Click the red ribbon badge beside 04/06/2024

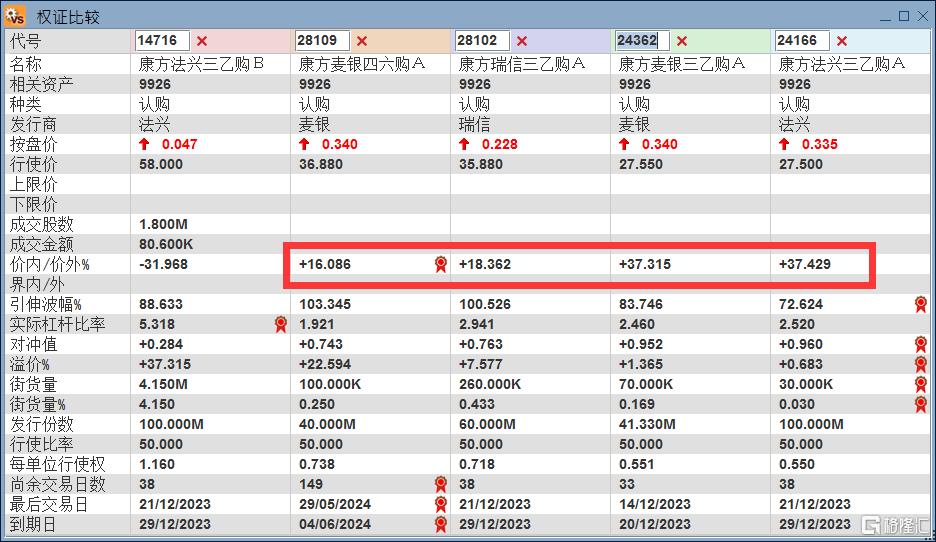point(441,524)
